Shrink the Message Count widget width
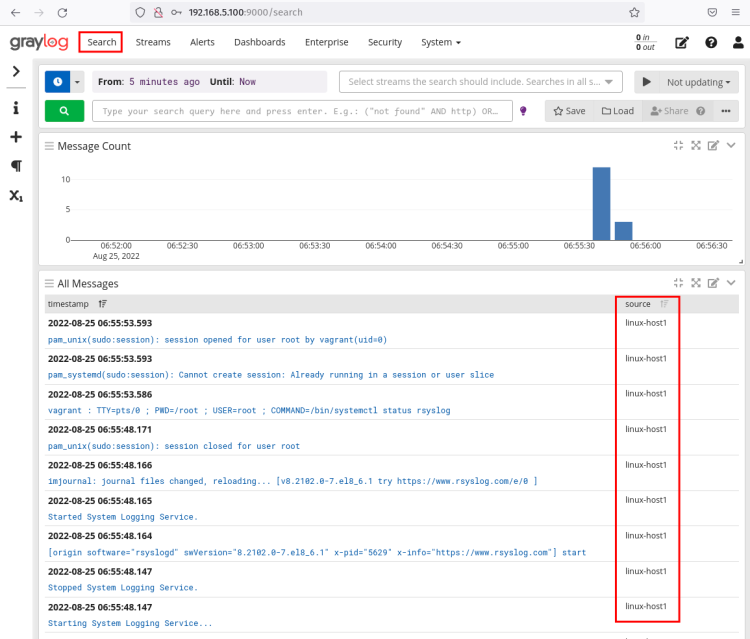This screenshot has height=639, width=750. (678, 145)
